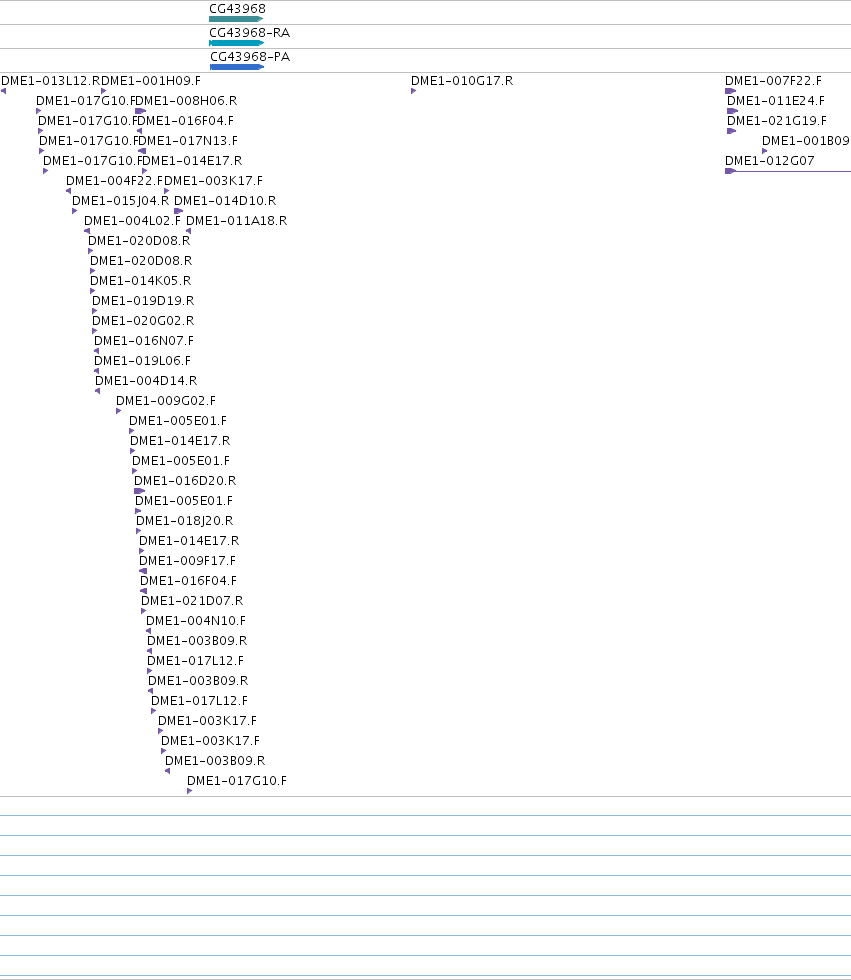Click feature DME1-016N07.F
This screenshot has height=980, width=851.
(143, 341)
